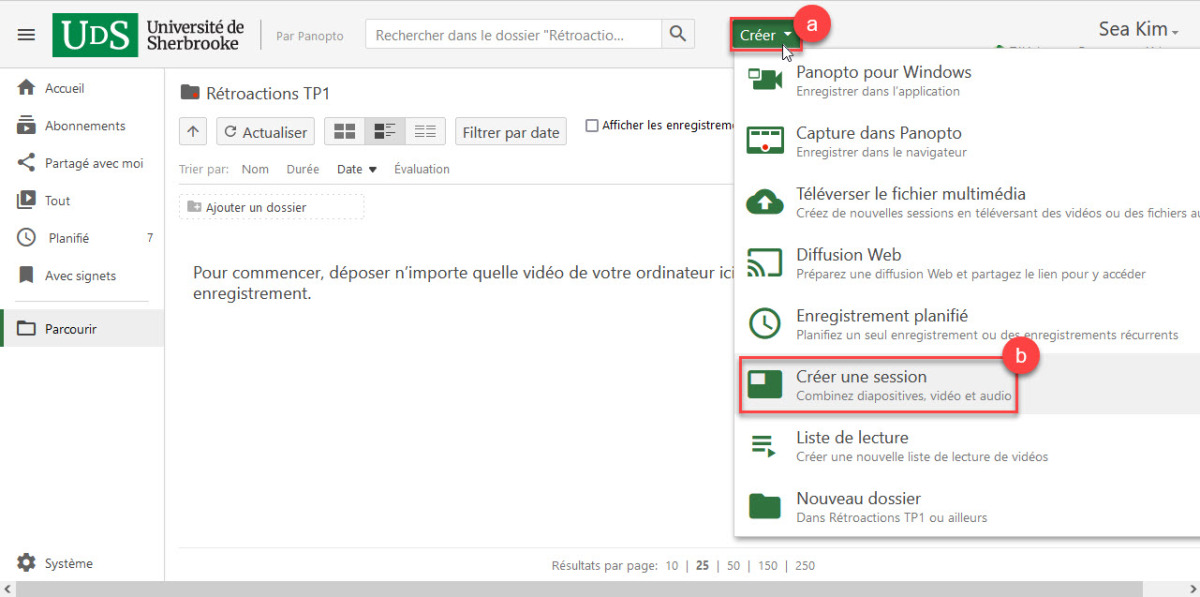Click Ajouter un dossier
Screen dimensions: 1200x597
click(x=271, y=207)
